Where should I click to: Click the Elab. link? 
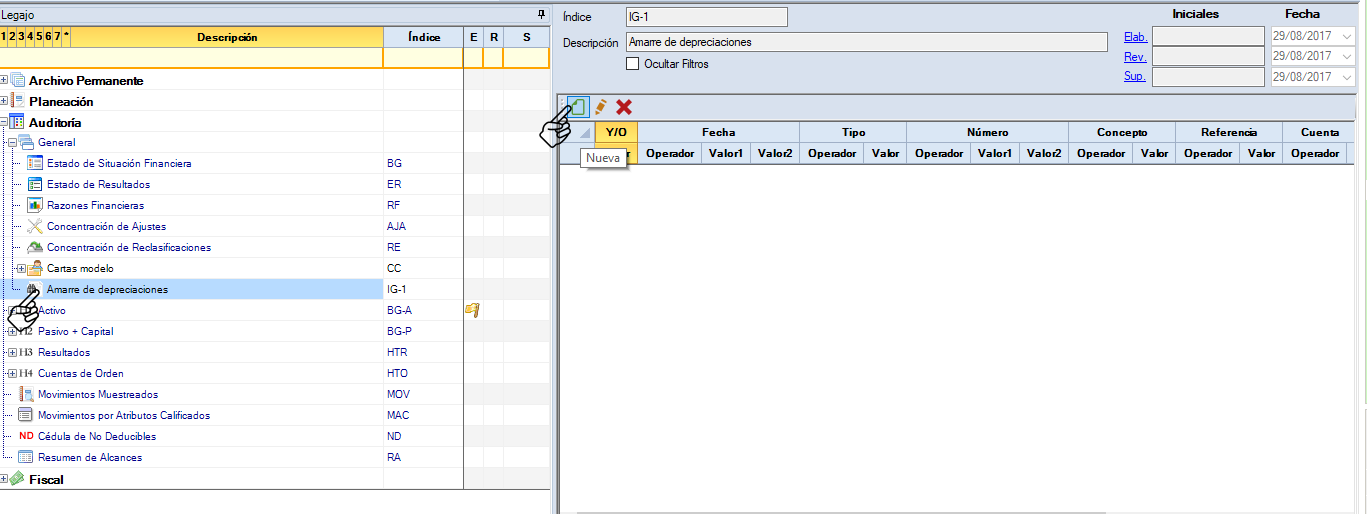(1135, 36)
